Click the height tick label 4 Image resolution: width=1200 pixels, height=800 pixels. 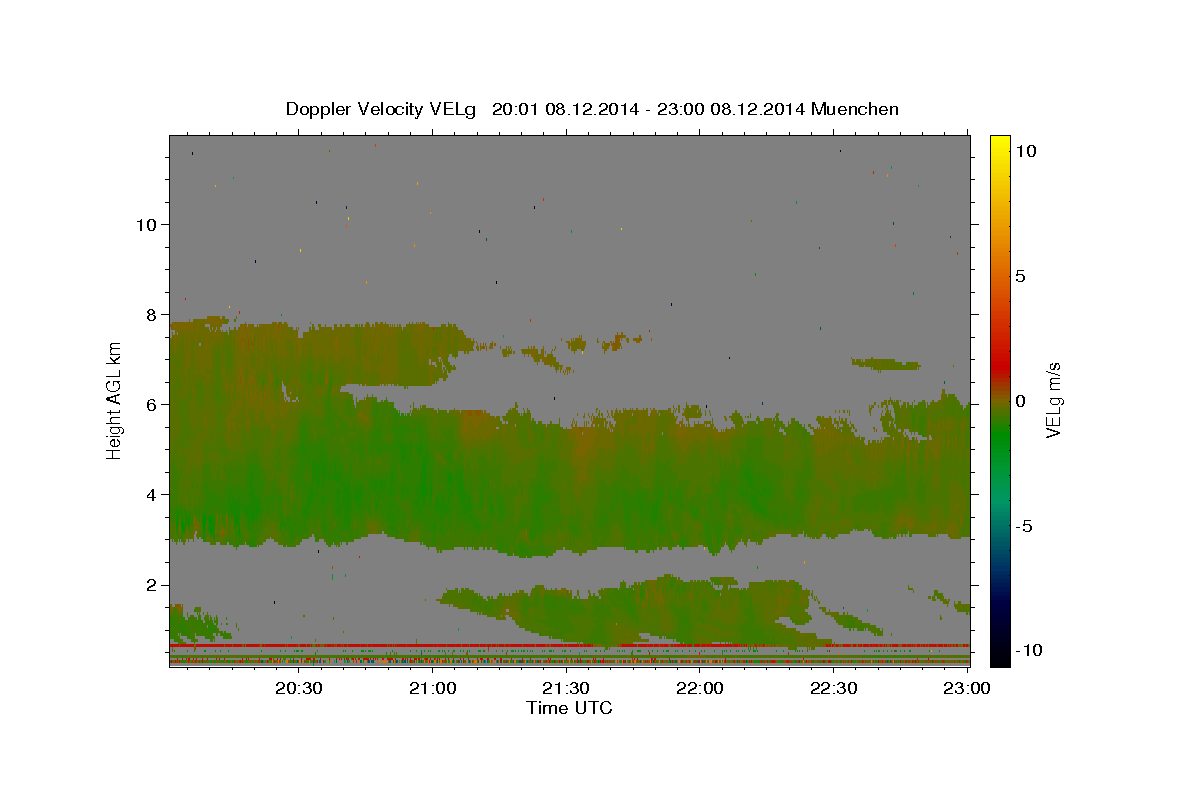(x=150, y=495)
